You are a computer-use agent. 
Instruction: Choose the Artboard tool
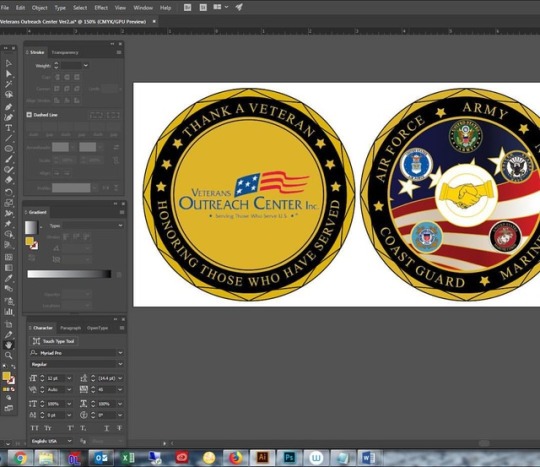point(9,324)
